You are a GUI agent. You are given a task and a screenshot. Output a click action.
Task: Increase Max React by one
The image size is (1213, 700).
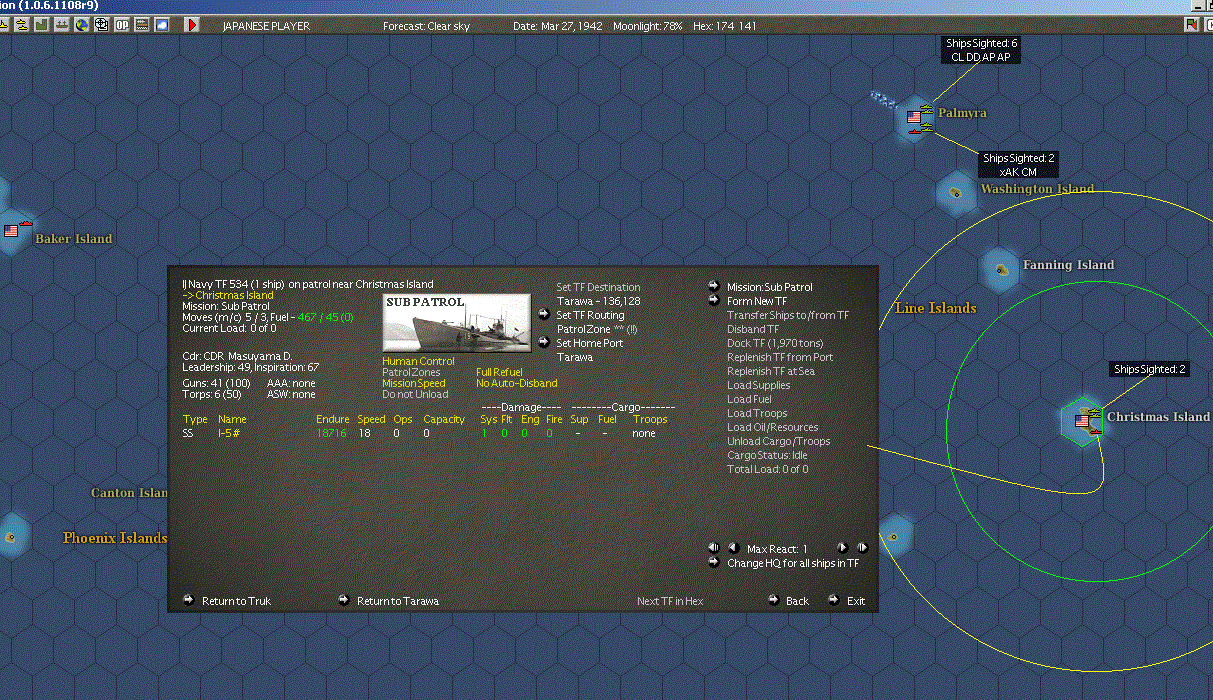click(x=842, y=548)
